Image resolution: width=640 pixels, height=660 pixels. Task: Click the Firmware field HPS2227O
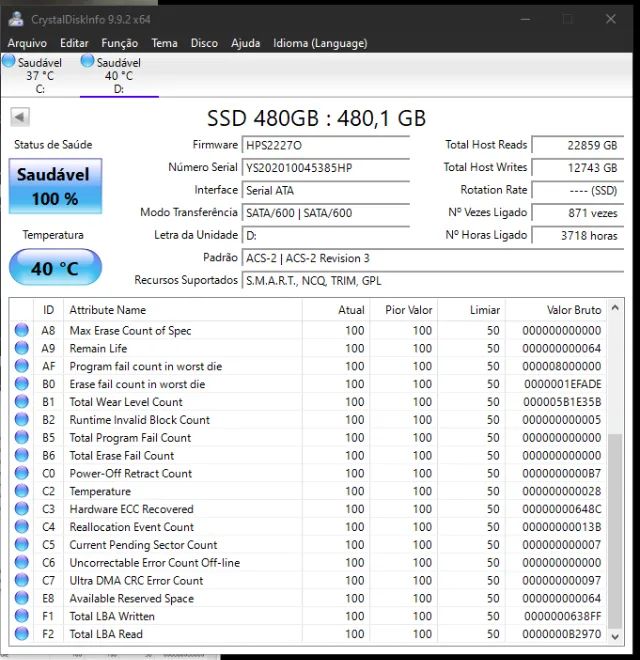(x=326, y=145)
